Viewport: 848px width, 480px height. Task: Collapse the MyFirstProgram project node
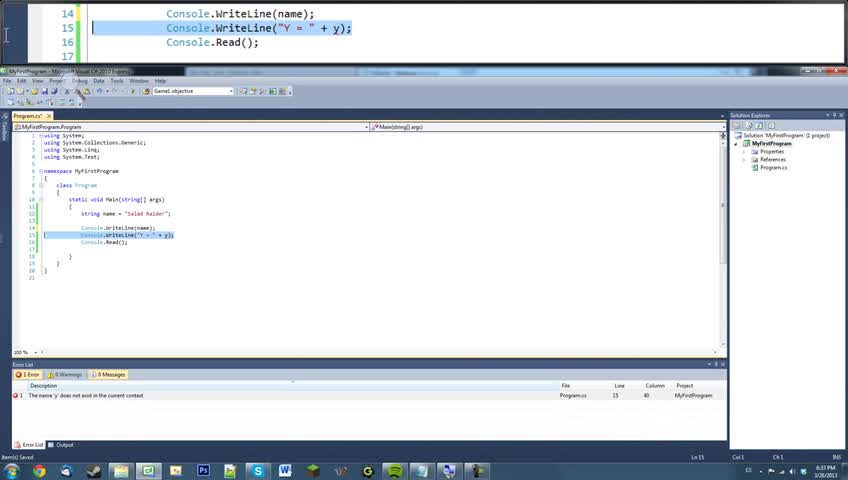coord(736,144)
